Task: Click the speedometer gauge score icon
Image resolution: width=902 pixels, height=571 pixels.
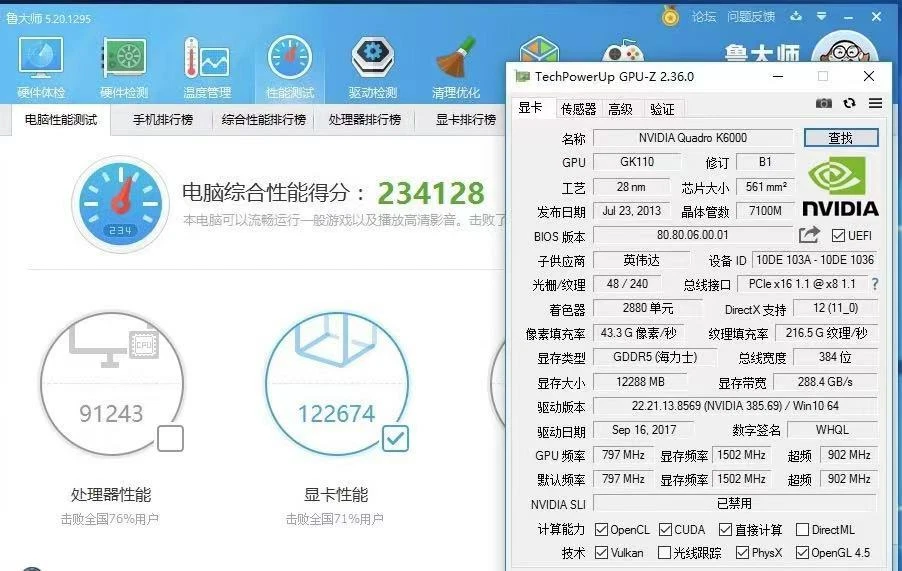Action: tap(121, 204)
